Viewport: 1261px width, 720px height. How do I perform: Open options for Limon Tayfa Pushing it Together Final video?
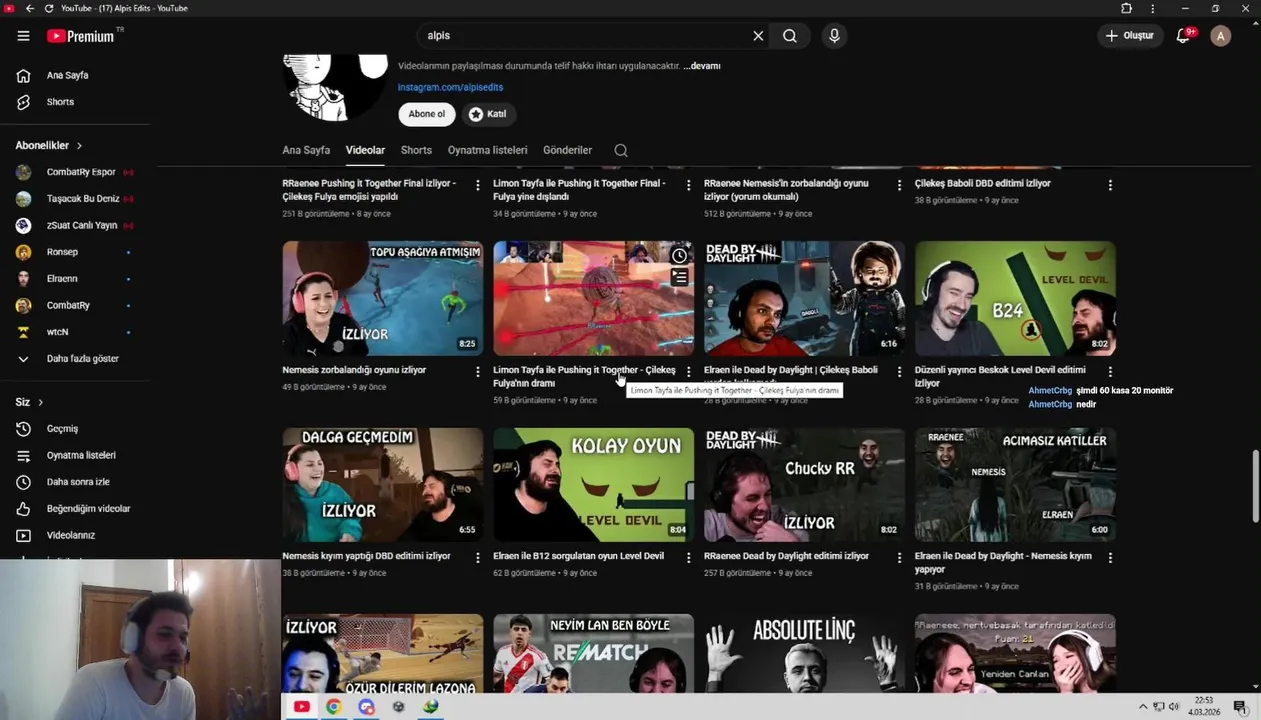[688, 185]
